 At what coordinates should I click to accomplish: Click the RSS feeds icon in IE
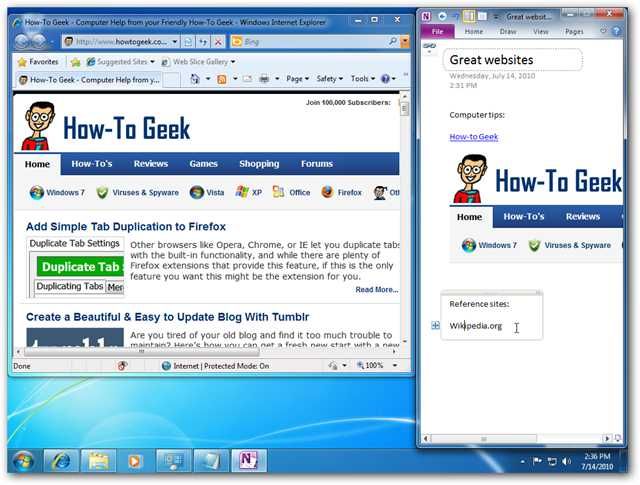pos(222,79)
